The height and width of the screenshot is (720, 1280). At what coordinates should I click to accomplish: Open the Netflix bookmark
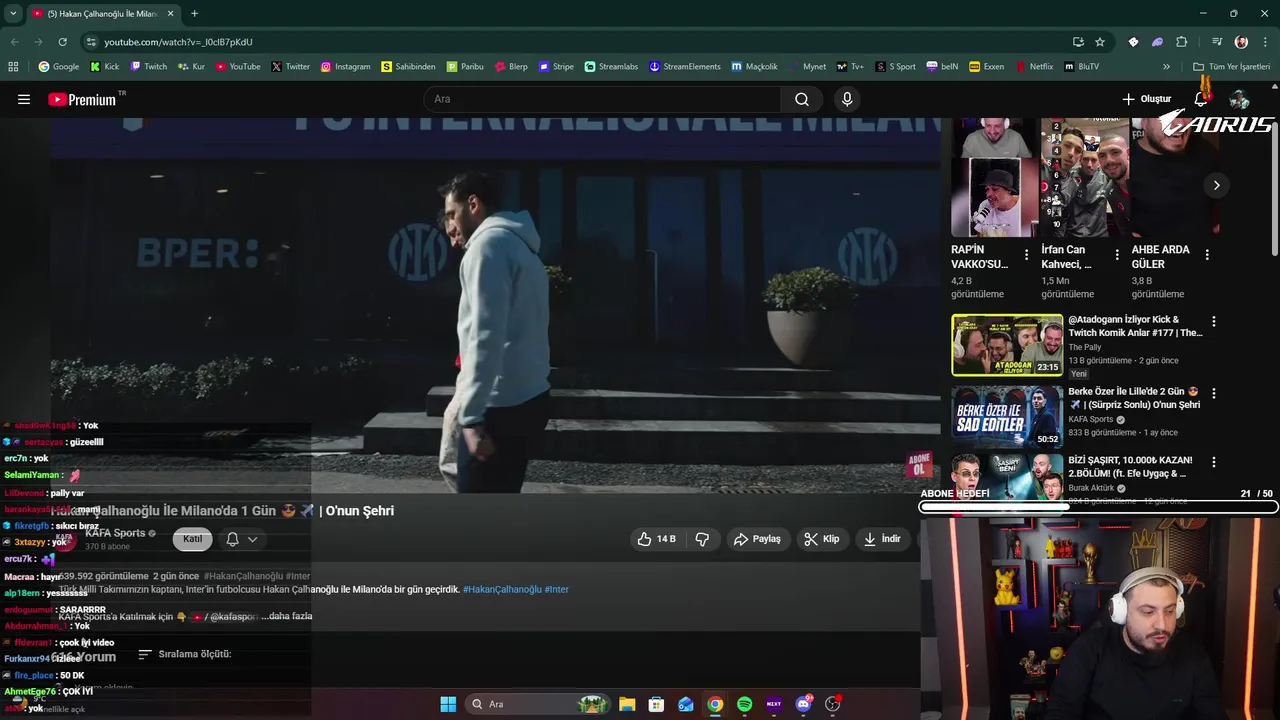point(1034,67)
